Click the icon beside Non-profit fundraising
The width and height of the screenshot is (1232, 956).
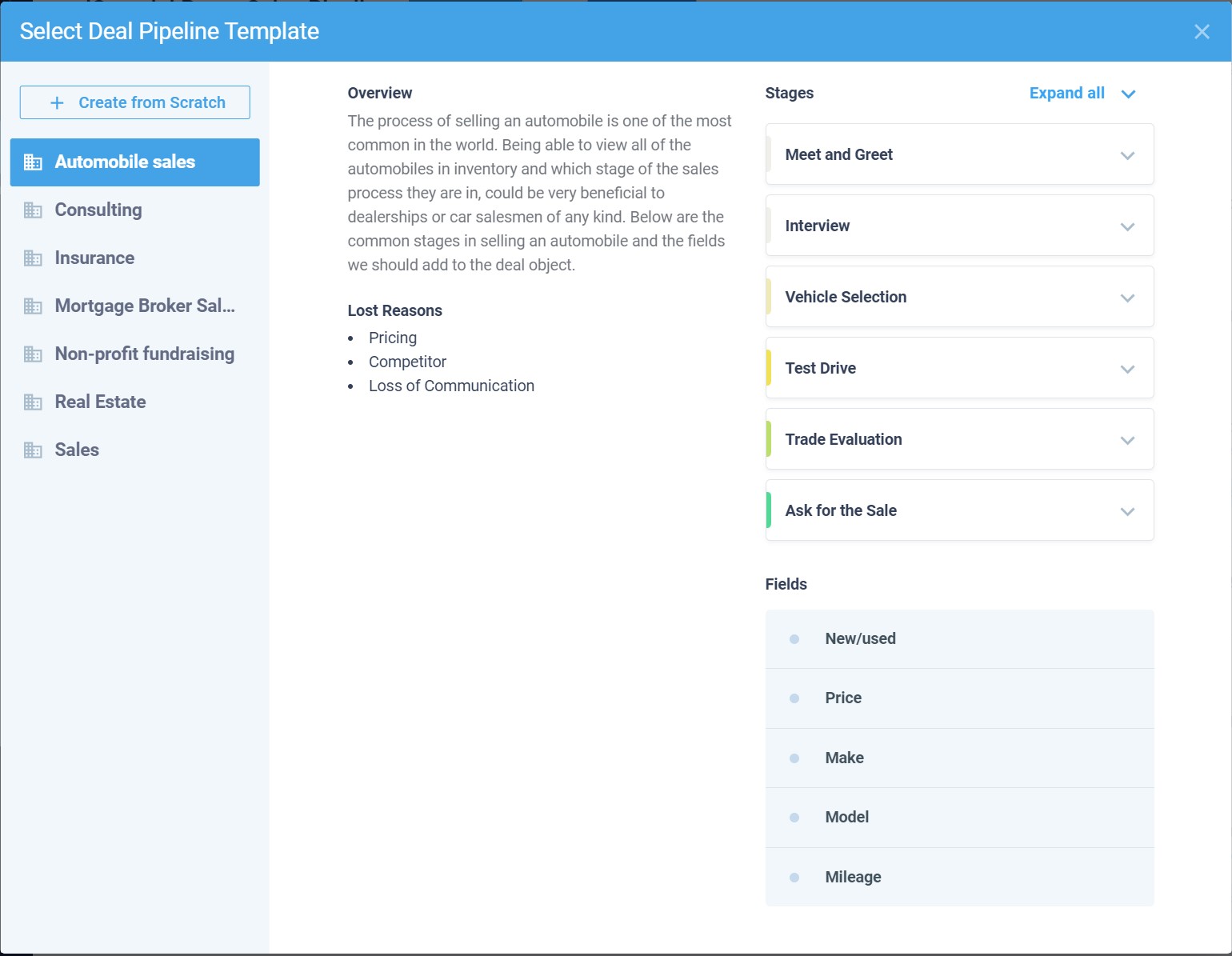click(x=33, y=354)
